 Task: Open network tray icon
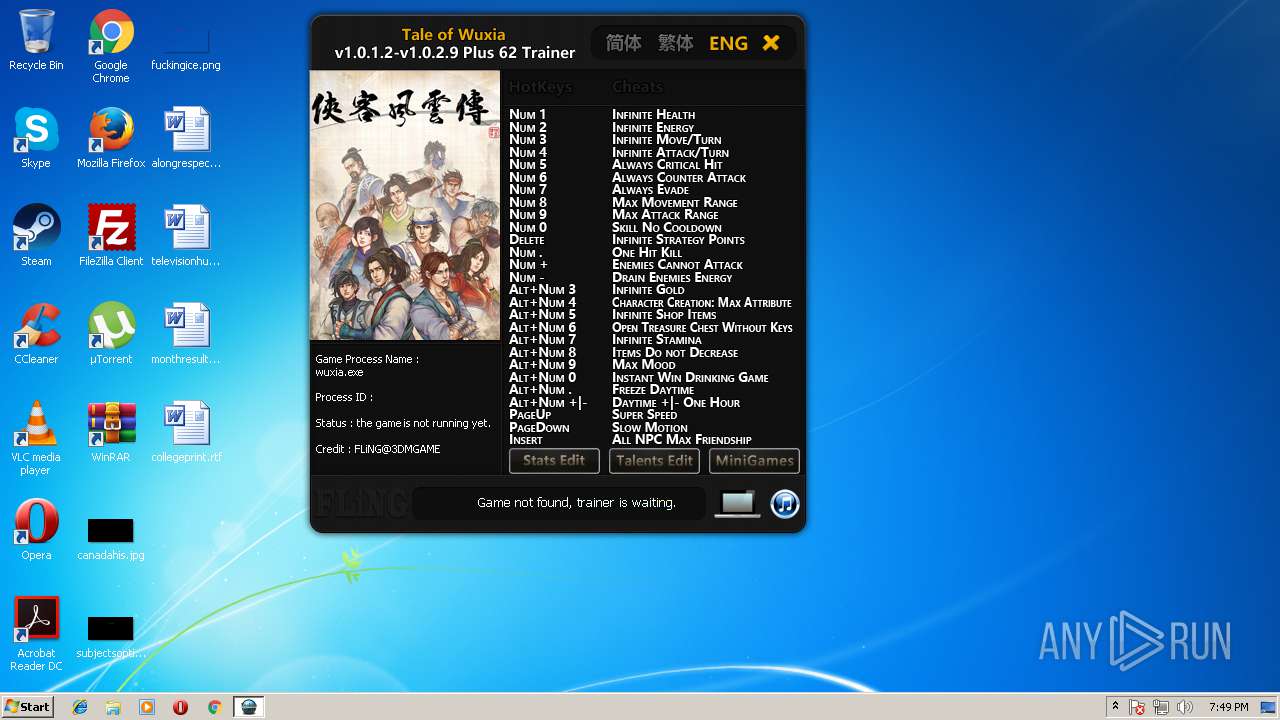coord(1161,708)
